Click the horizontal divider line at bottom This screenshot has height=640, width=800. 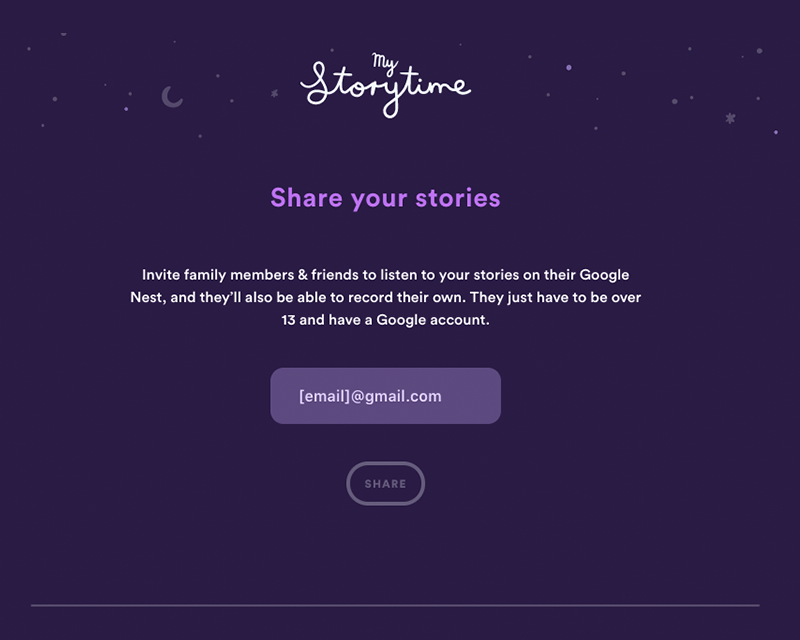(x=395, y=605)
